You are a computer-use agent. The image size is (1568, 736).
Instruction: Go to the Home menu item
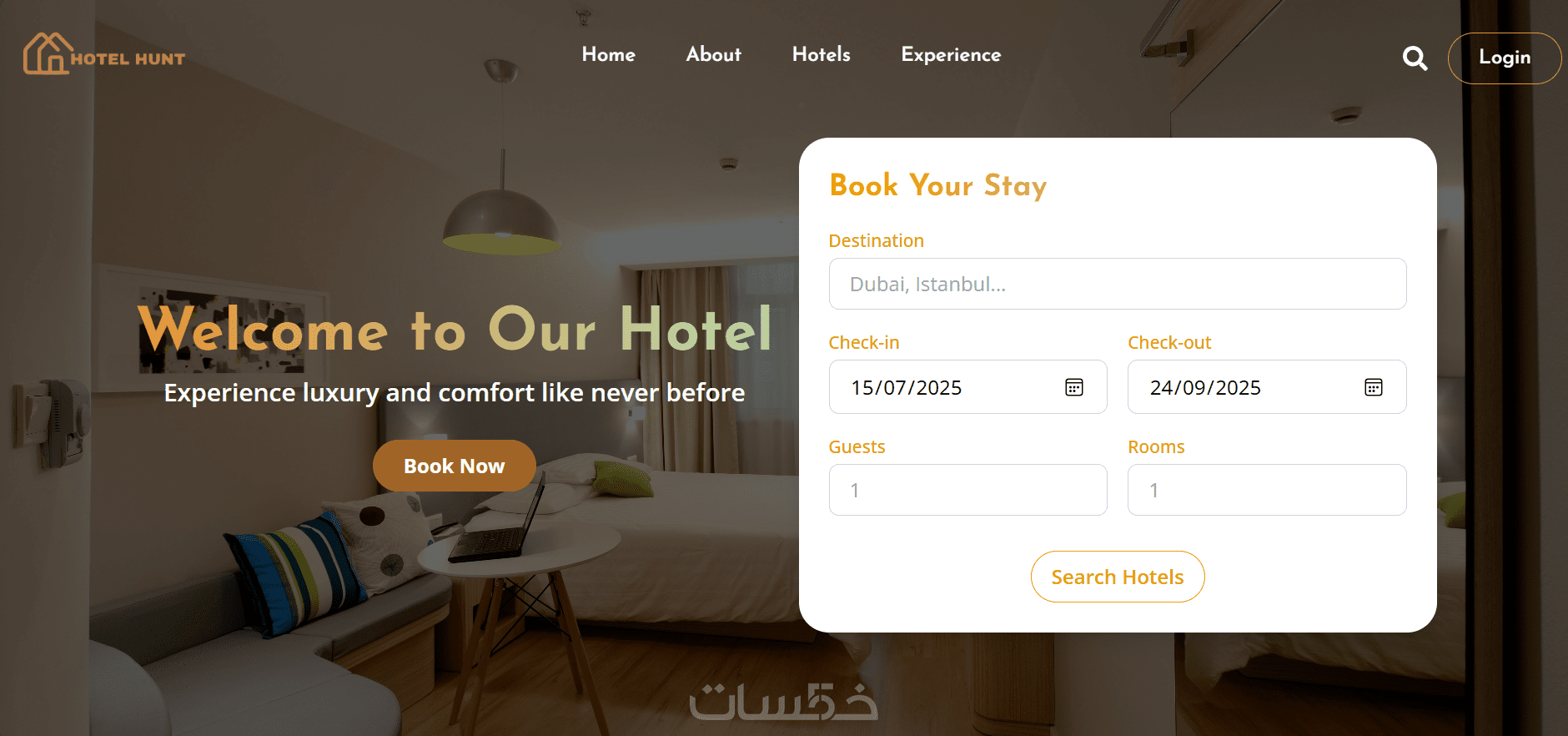point(609,54)
